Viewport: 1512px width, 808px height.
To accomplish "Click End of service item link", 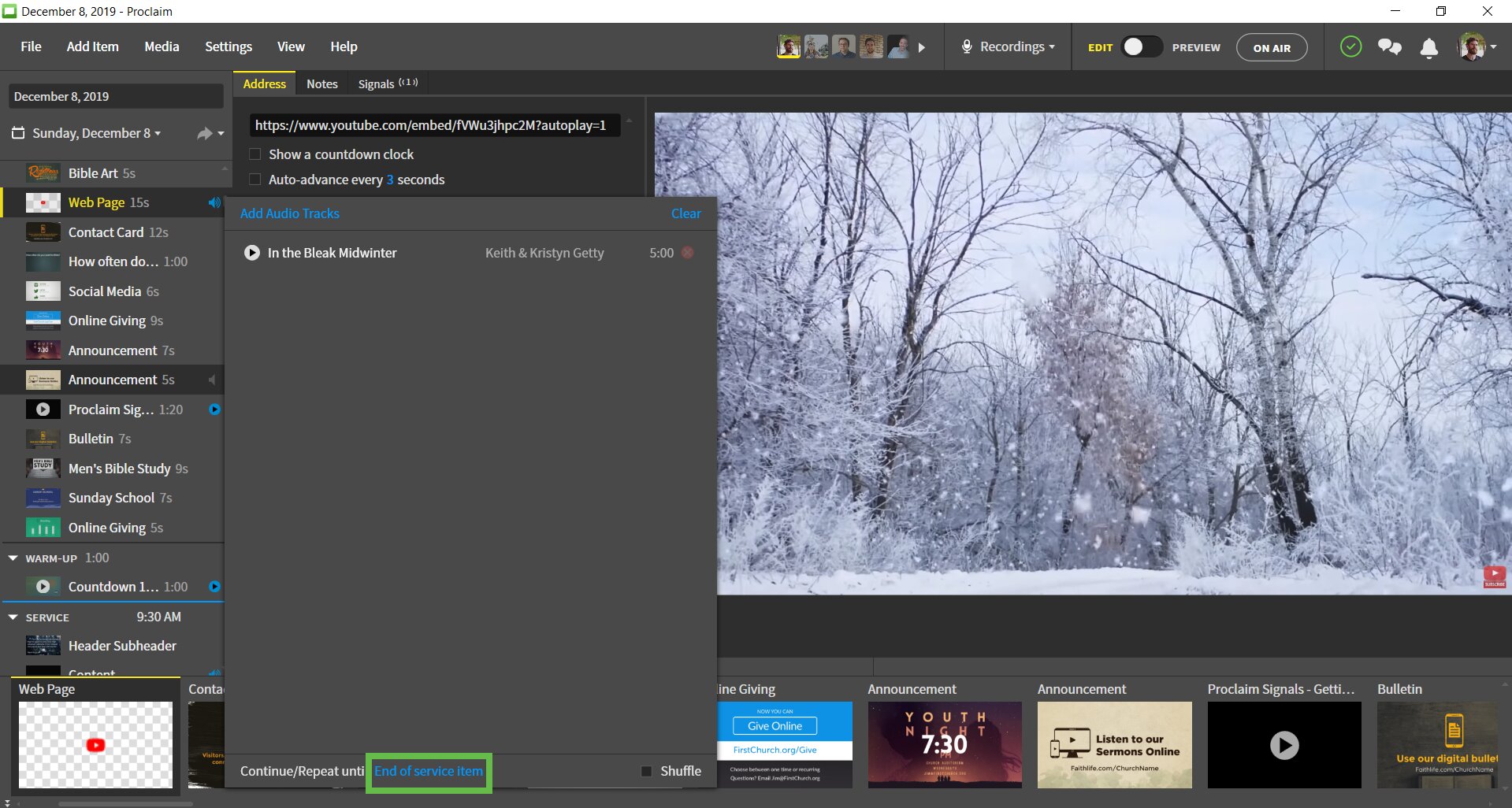I will point(429,771).
